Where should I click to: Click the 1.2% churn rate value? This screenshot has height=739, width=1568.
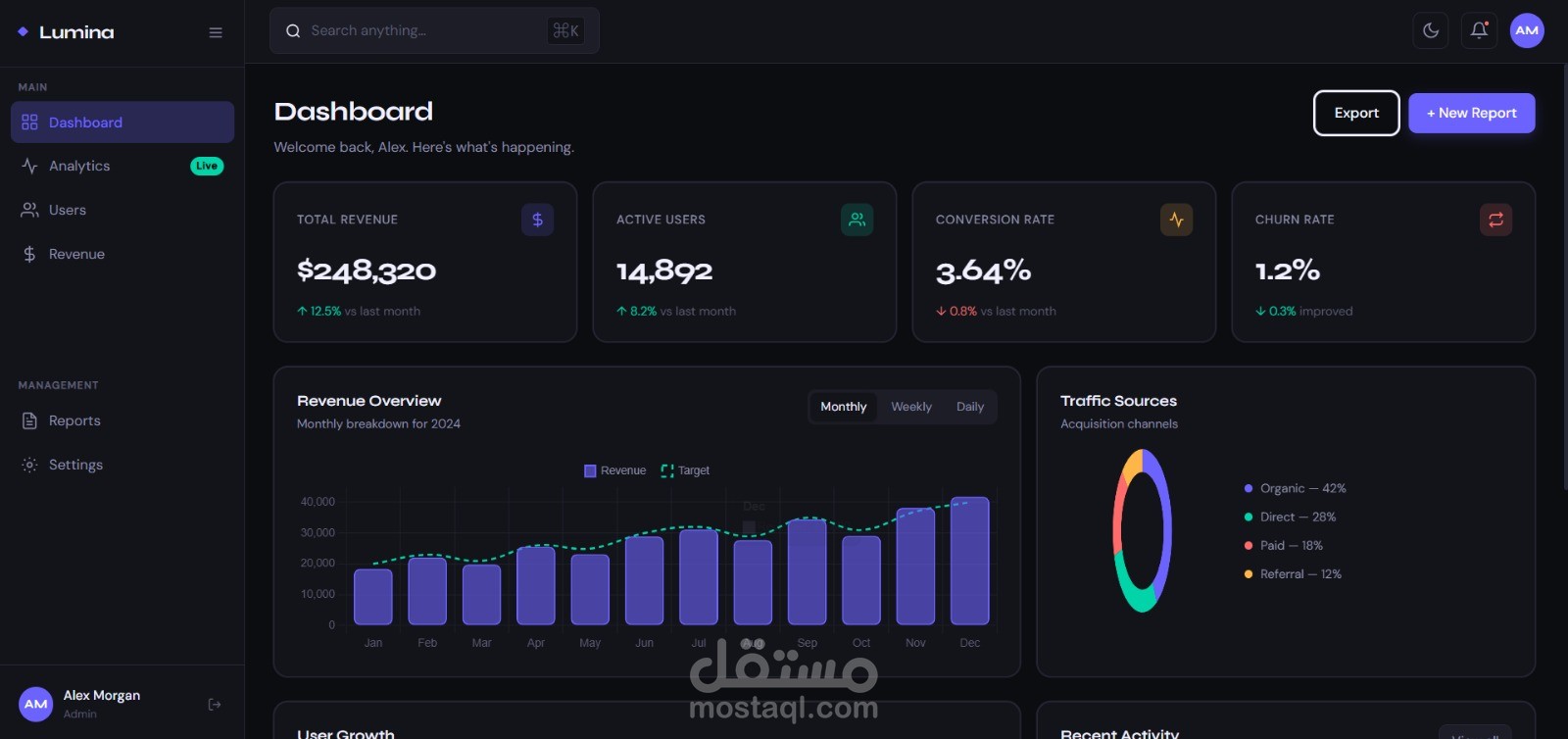1288,271
